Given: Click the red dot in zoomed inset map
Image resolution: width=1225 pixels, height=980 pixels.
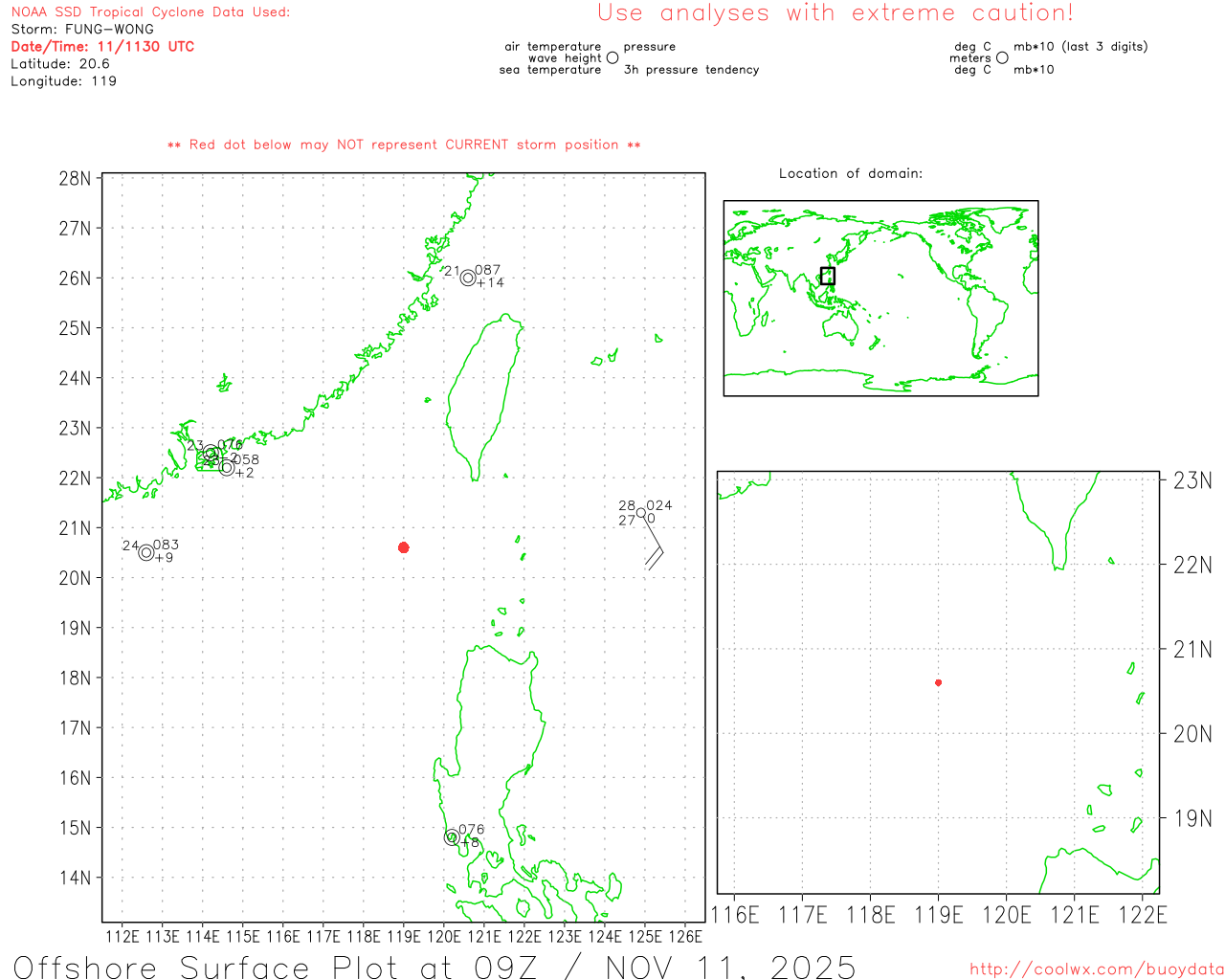Looking at the screenshot, I should (x=939, y=682).
